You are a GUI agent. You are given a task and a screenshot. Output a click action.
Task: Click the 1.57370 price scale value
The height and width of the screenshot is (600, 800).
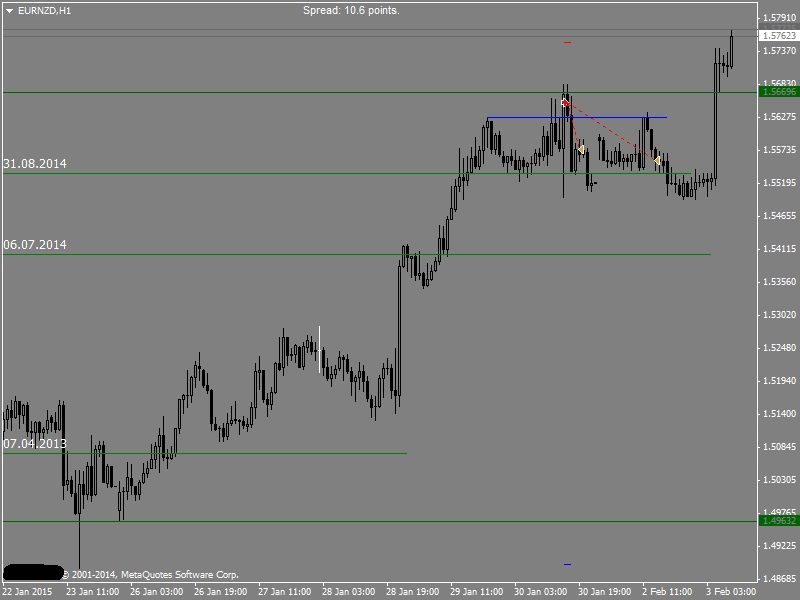pos(779,51)
